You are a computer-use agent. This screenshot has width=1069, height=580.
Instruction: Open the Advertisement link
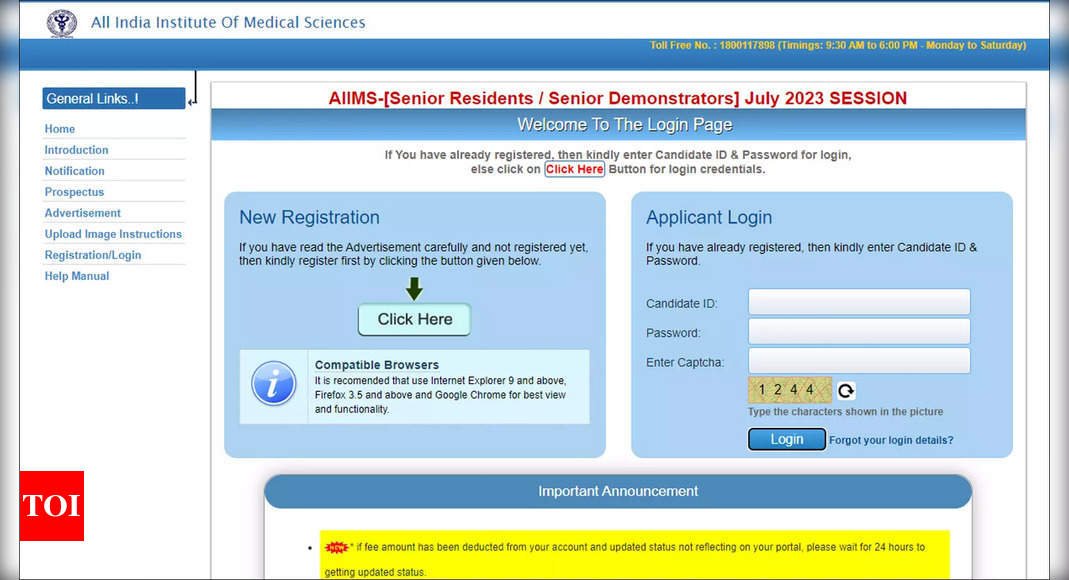point(82,213)
